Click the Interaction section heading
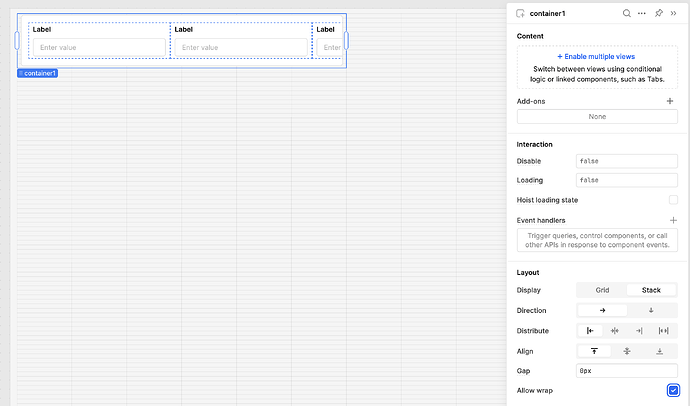Screen dimensions: 690x406 [534, 144]
